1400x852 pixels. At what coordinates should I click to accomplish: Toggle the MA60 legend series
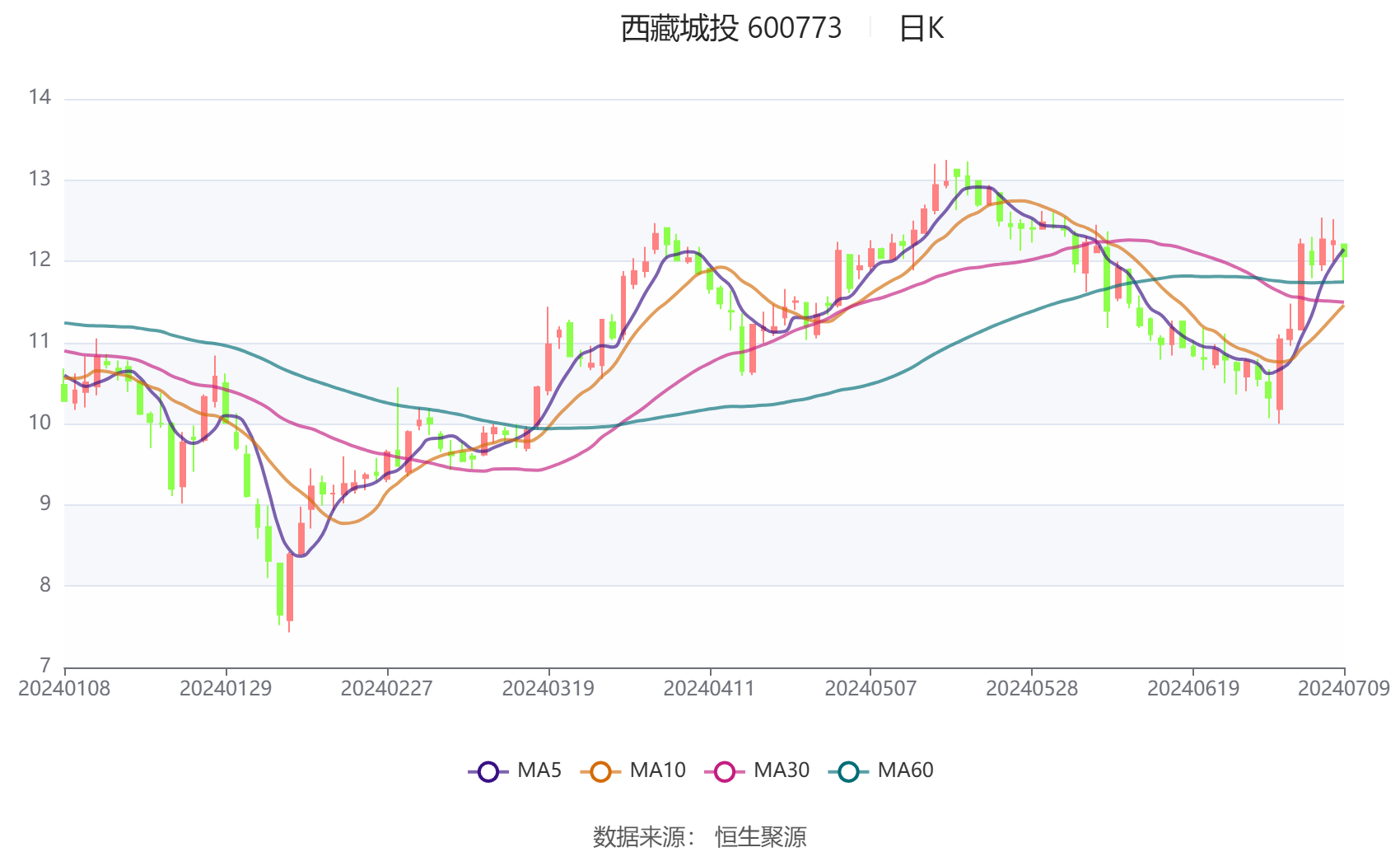coord(881,771)
